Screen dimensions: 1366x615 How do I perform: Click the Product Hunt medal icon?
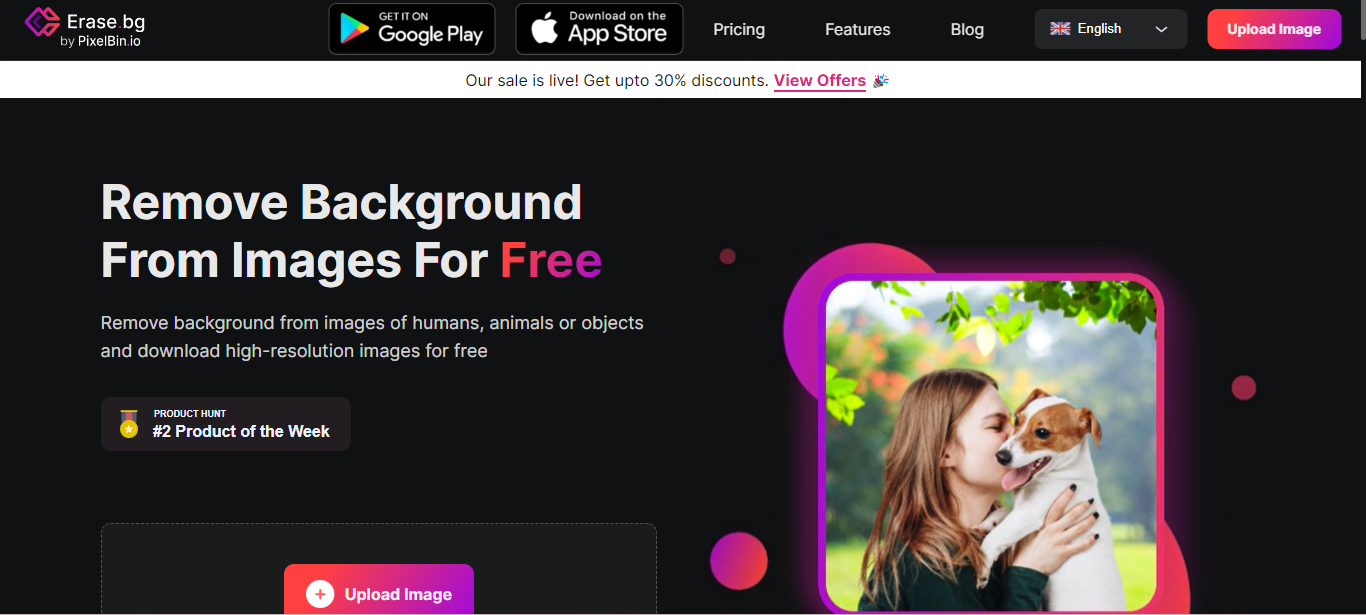pyautogui.click(x=129, y=424)
